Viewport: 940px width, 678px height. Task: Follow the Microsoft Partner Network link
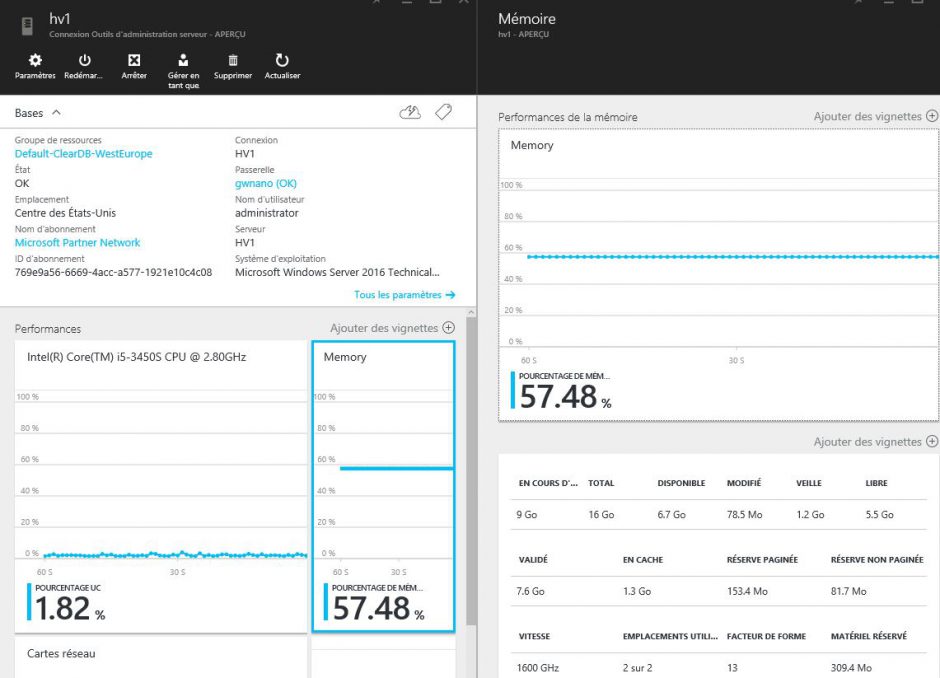click(x=77, y=242)
